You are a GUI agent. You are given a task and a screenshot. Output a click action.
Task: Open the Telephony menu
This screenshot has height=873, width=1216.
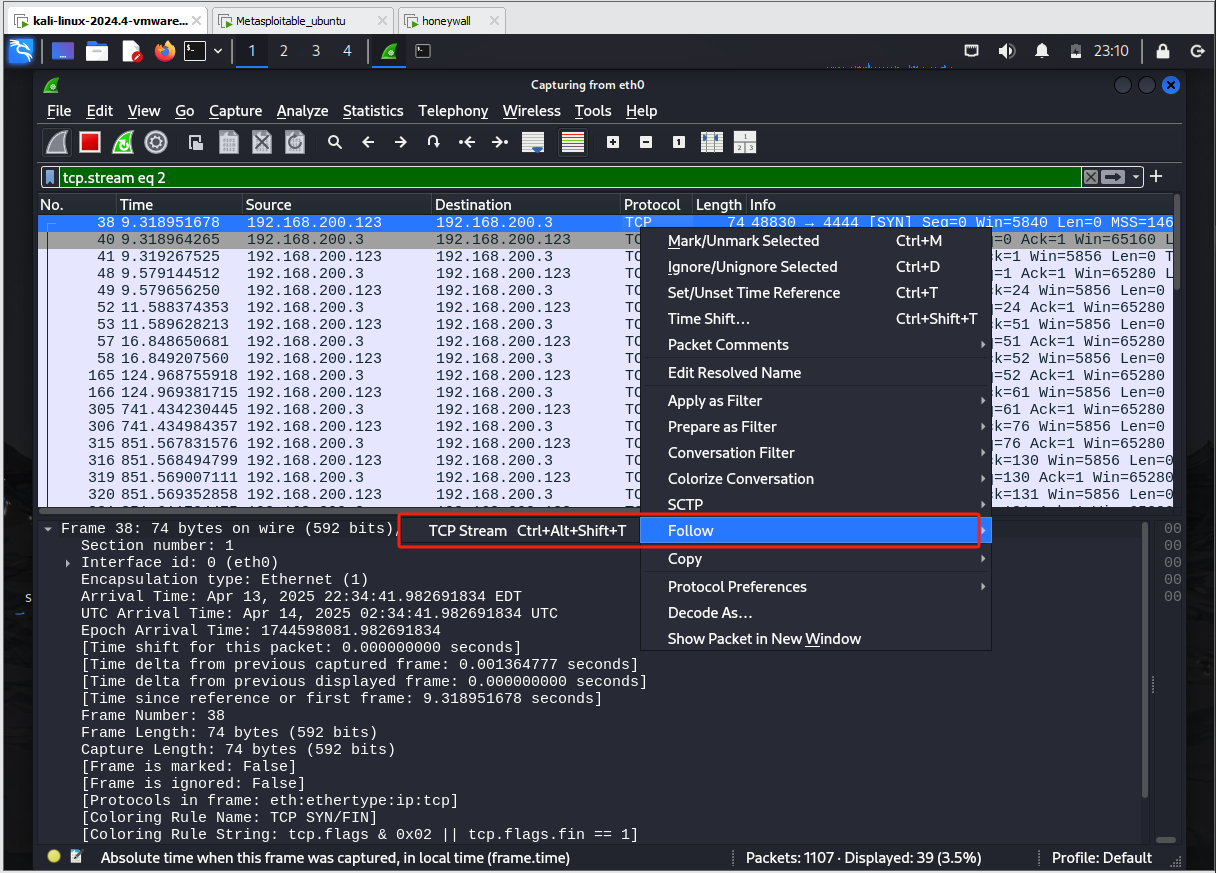tap(453, 111)
